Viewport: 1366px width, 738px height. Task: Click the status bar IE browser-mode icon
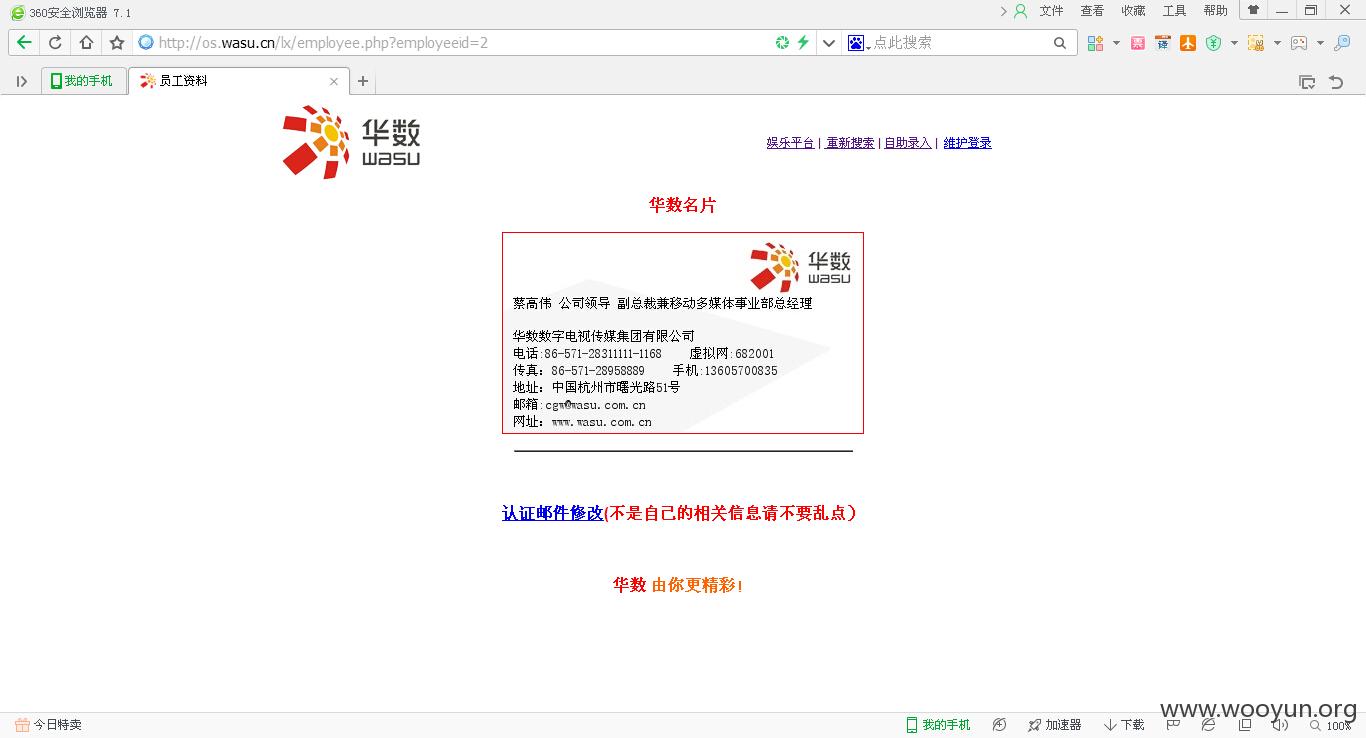click(x=1208, y=725)
